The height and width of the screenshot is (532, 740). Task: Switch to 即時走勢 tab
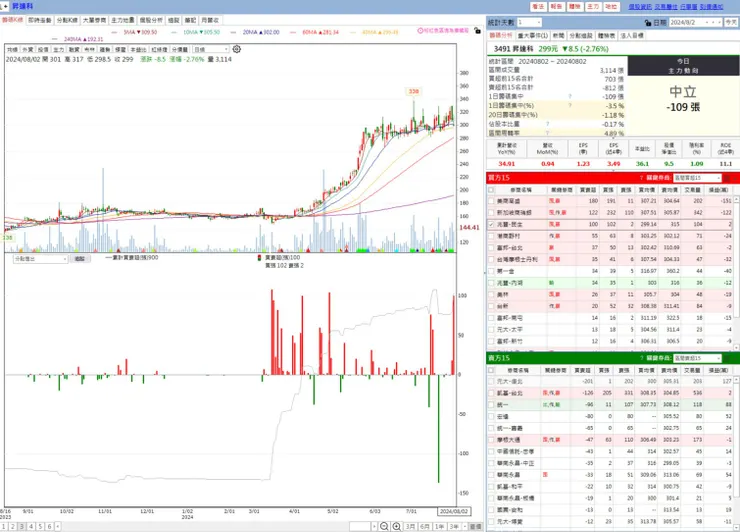coord(40,20)
